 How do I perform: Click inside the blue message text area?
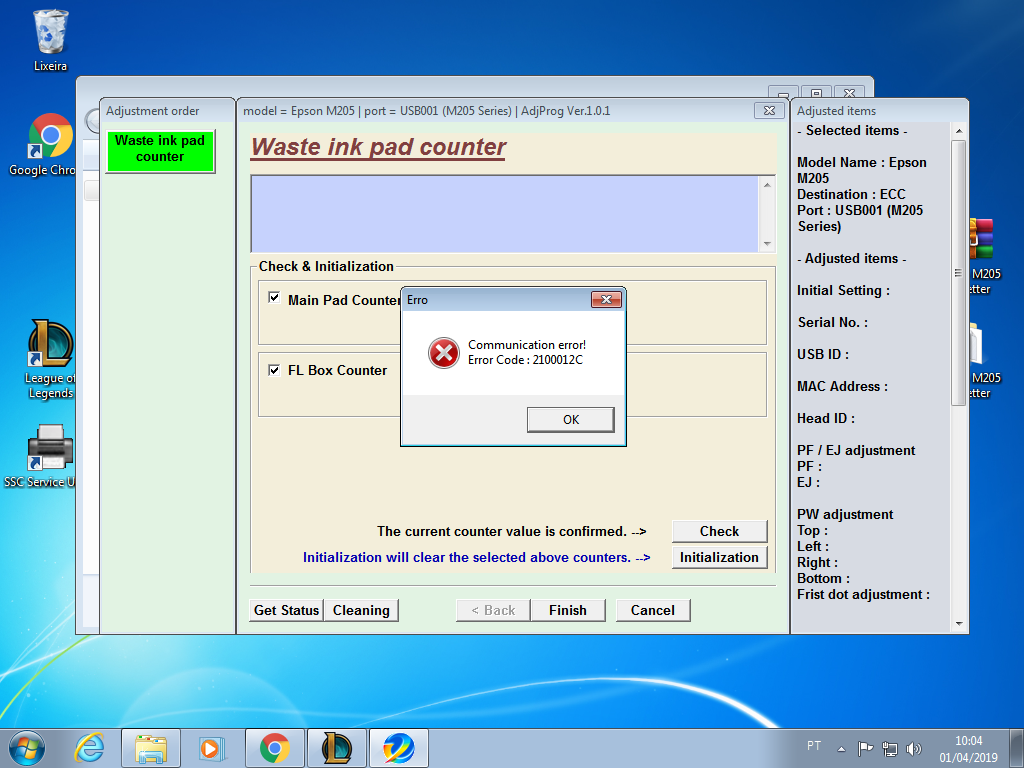tap(505, 214)
